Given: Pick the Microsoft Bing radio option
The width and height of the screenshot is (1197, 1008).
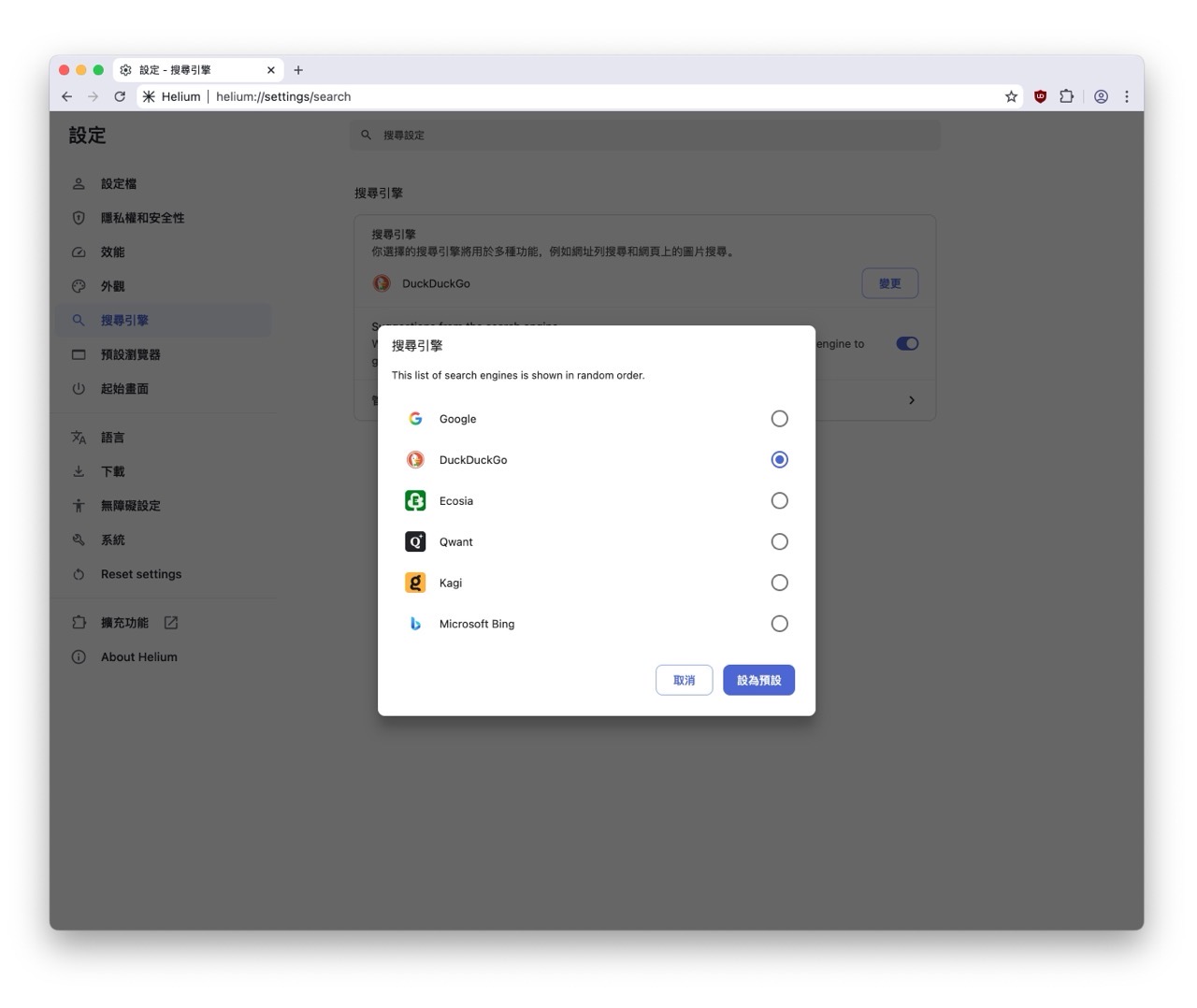Looking at the screenshot, I should tap(779, 624).
